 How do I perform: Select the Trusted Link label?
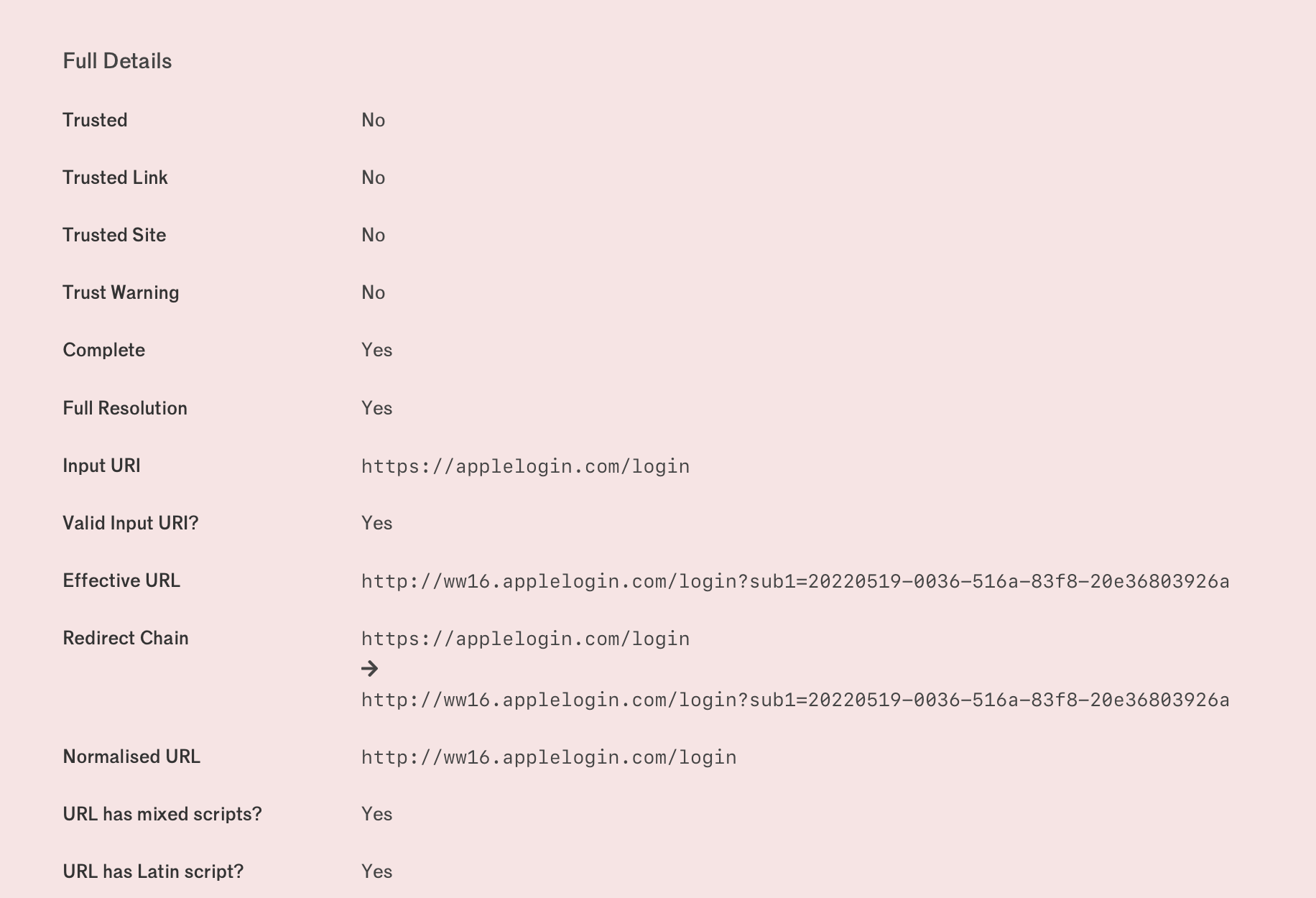click(115, 177)
